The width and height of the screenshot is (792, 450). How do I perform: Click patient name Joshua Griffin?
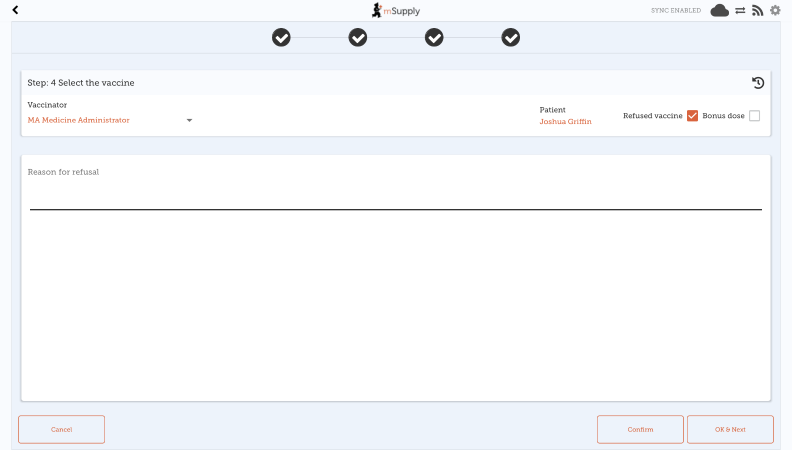pos(565,122)
